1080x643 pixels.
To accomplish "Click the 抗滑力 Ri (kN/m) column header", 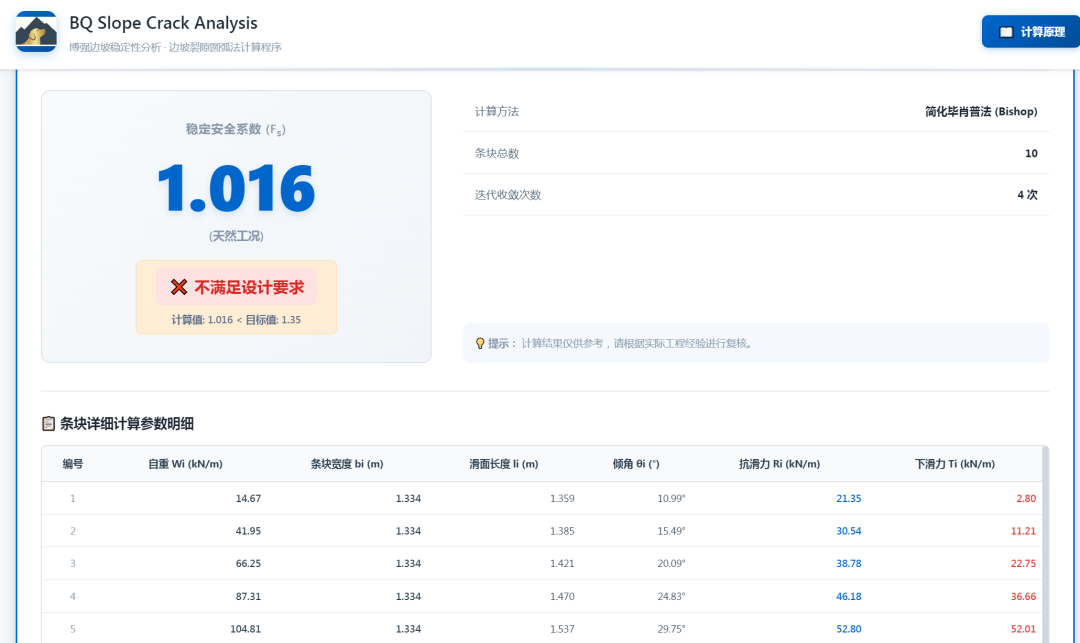I will click(780, 464).
